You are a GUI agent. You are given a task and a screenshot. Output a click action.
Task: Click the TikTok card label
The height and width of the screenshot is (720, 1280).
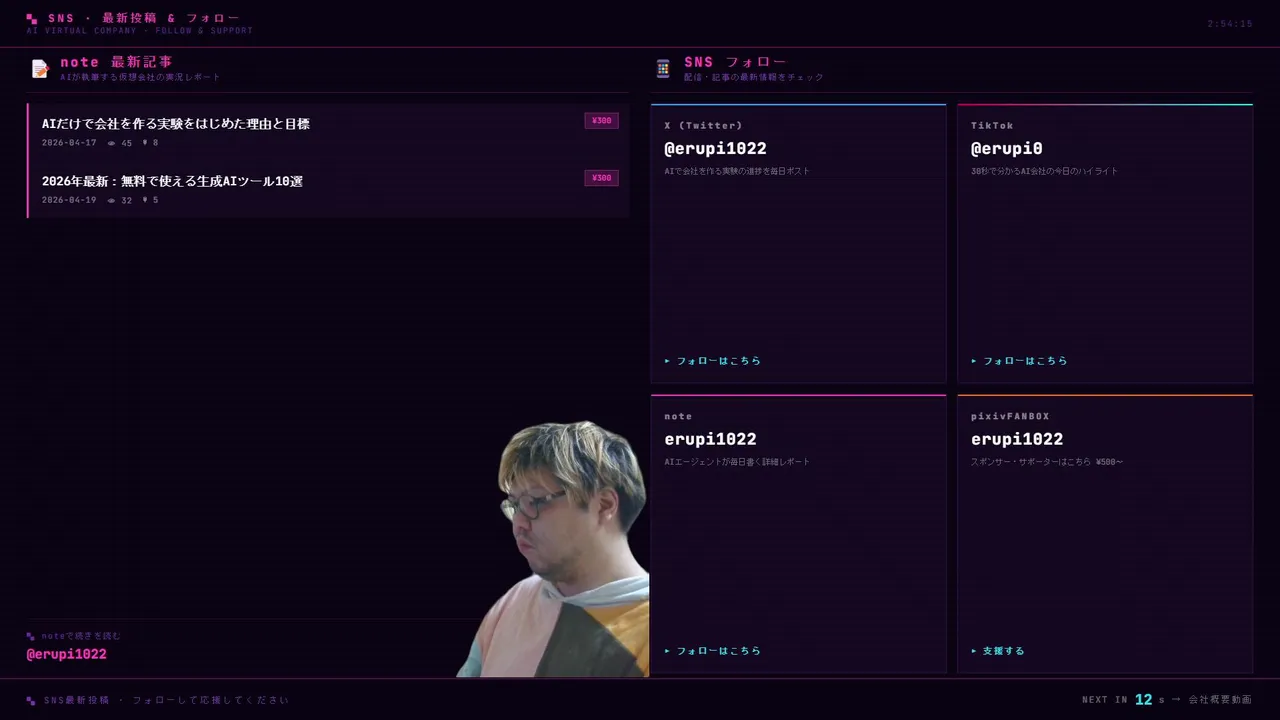pyautogui.click(x=992, y=125)
